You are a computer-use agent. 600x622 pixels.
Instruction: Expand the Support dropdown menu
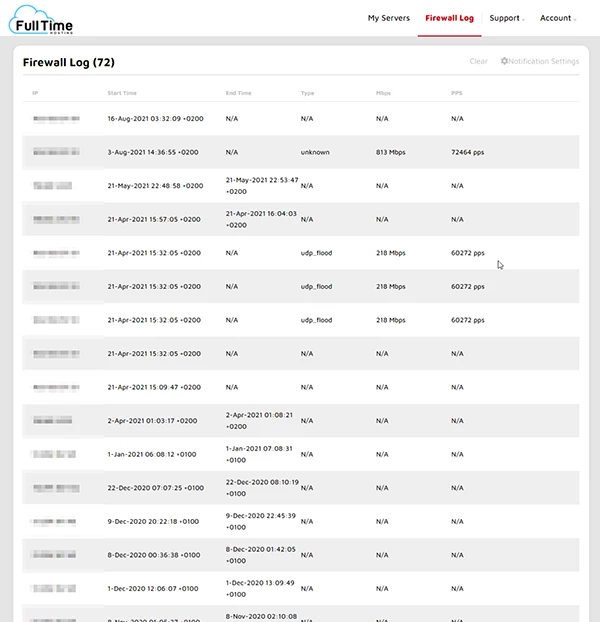506,18
